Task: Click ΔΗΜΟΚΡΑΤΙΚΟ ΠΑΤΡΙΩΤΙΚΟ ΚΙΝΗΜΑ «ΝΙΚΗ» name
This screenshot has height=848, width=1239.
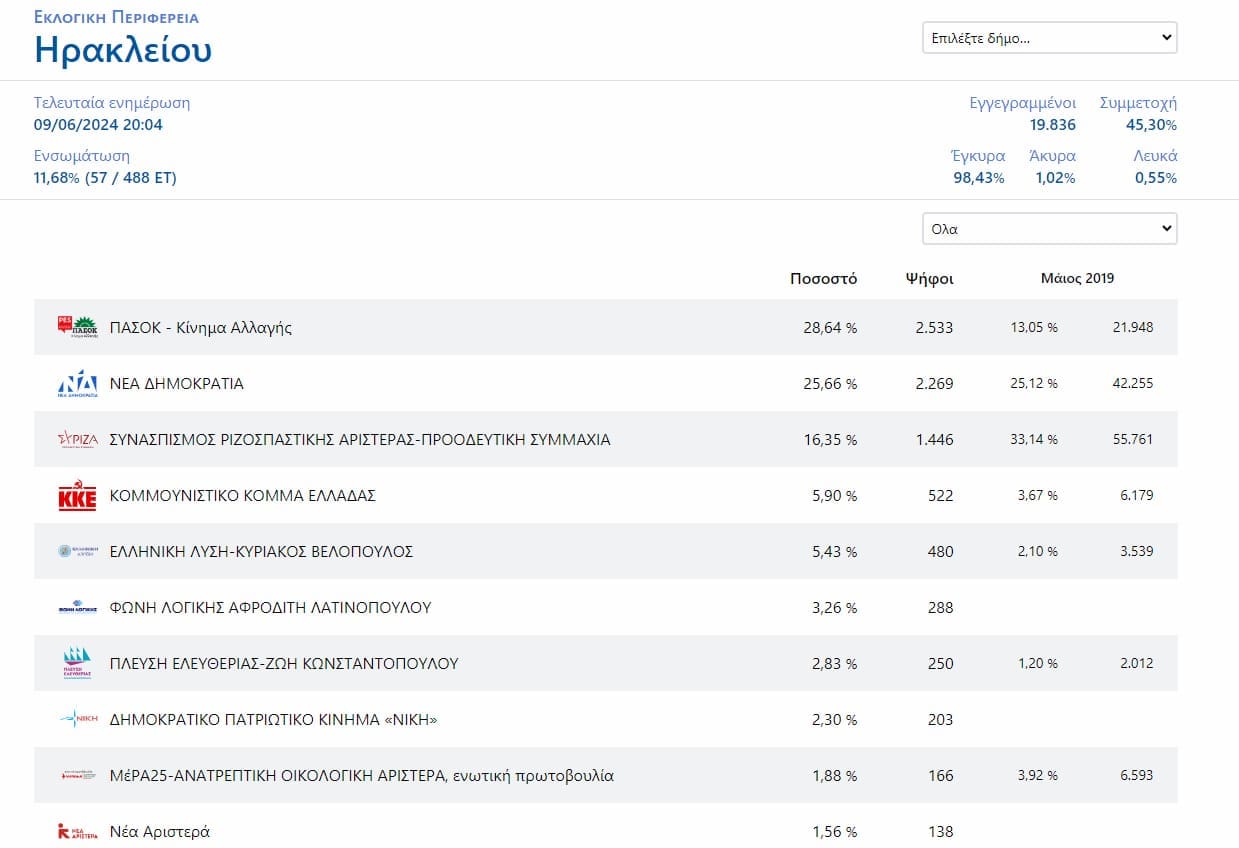Action: 273,719
